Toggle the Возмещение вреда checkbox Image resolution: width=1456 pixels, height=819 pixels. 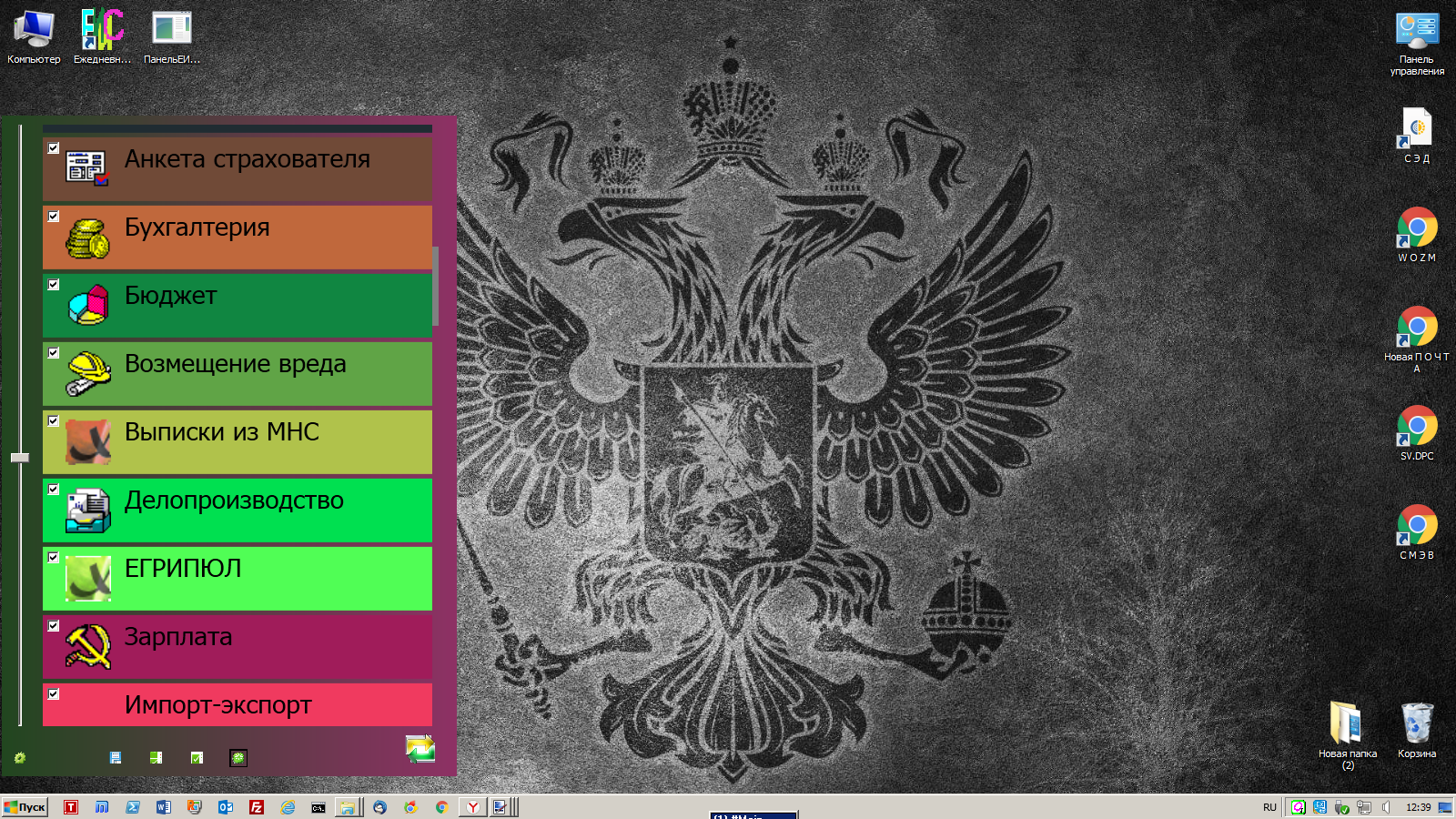click(54, 352)
